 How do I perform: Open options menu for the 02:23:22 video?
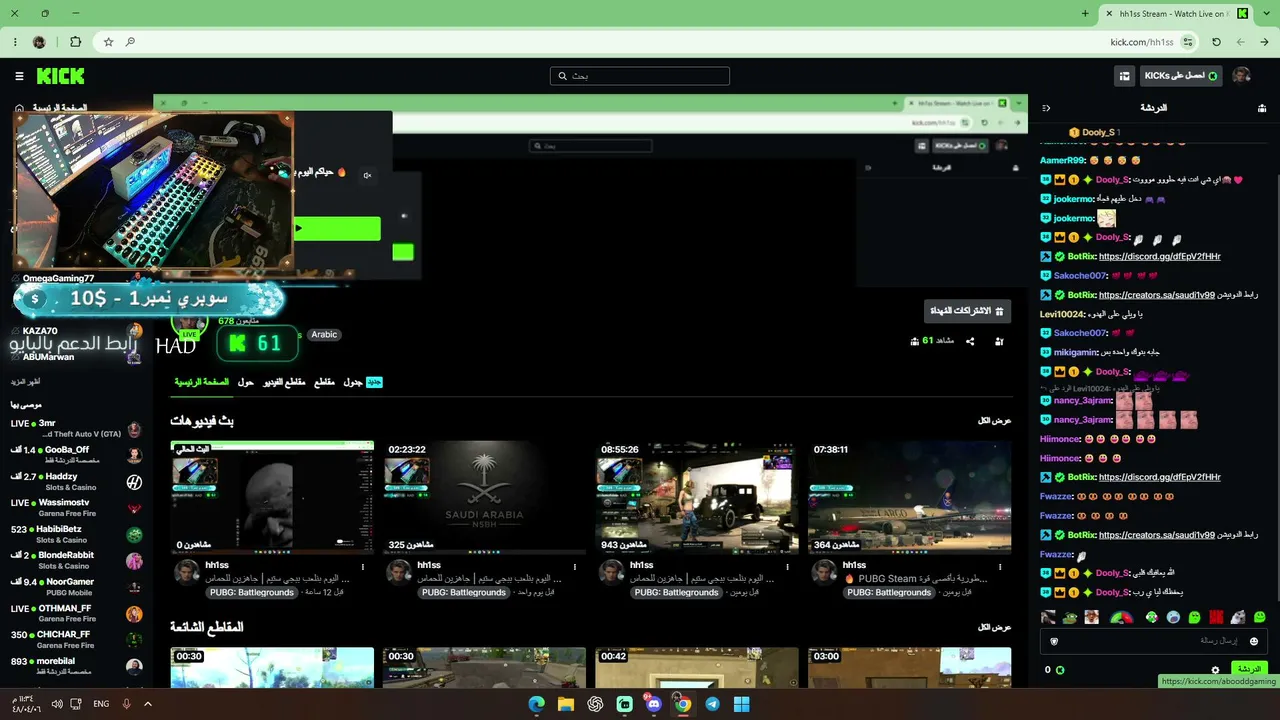point(575,567)
